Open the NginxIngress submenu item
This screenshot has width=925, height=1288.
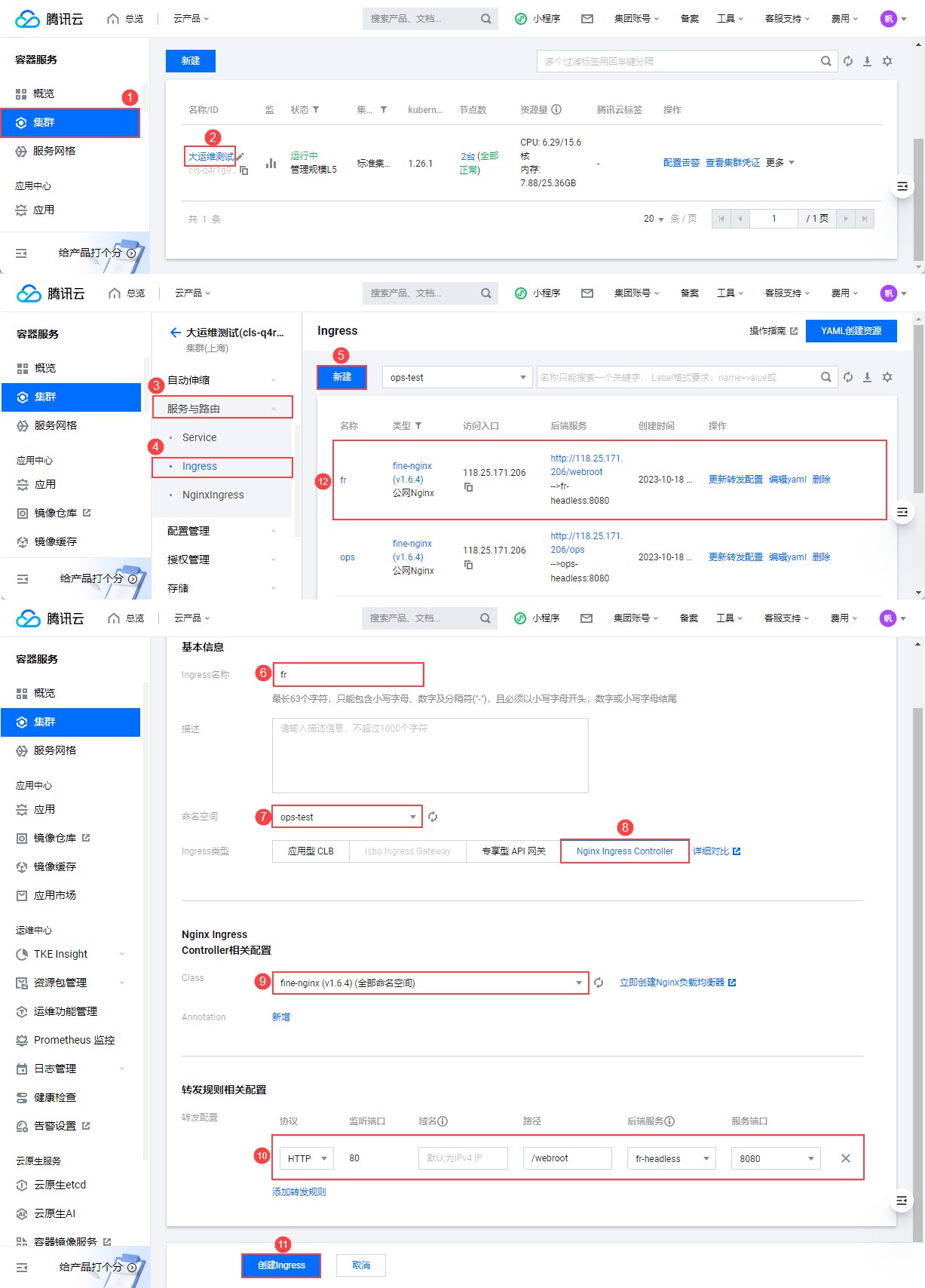click(213, 495)
